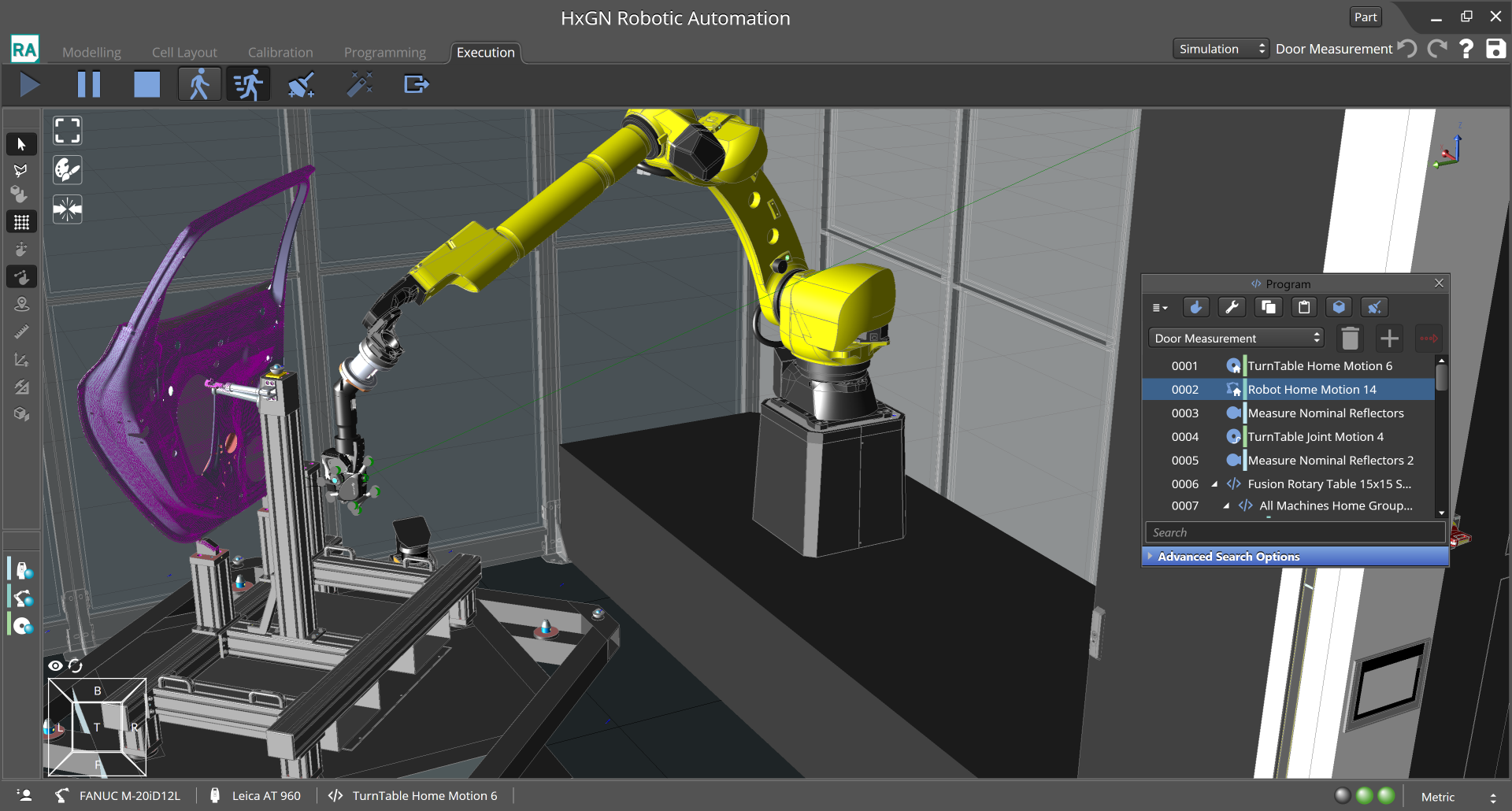Open the help question mark icon
The width and height of the screenshot is (1512, 811).
tap(1466, 49)
